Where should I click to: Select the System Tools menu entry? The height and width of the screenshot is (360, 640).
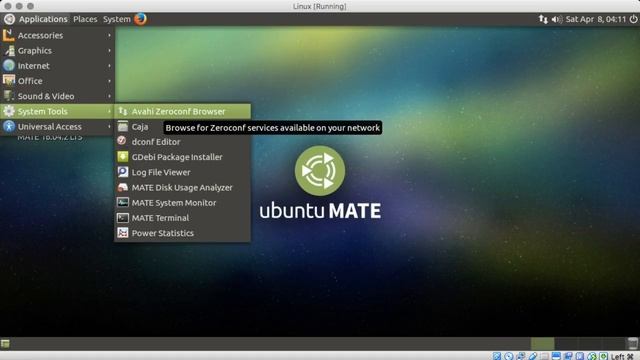58,111
